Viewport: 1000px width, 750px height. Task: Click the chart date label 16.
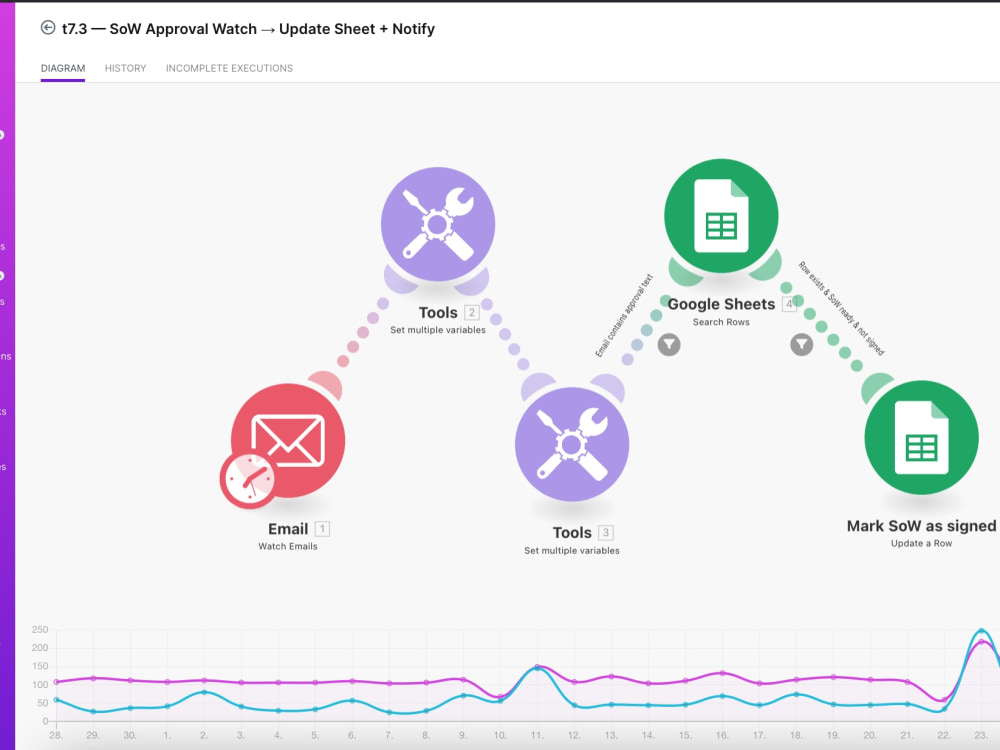point(722,735)
